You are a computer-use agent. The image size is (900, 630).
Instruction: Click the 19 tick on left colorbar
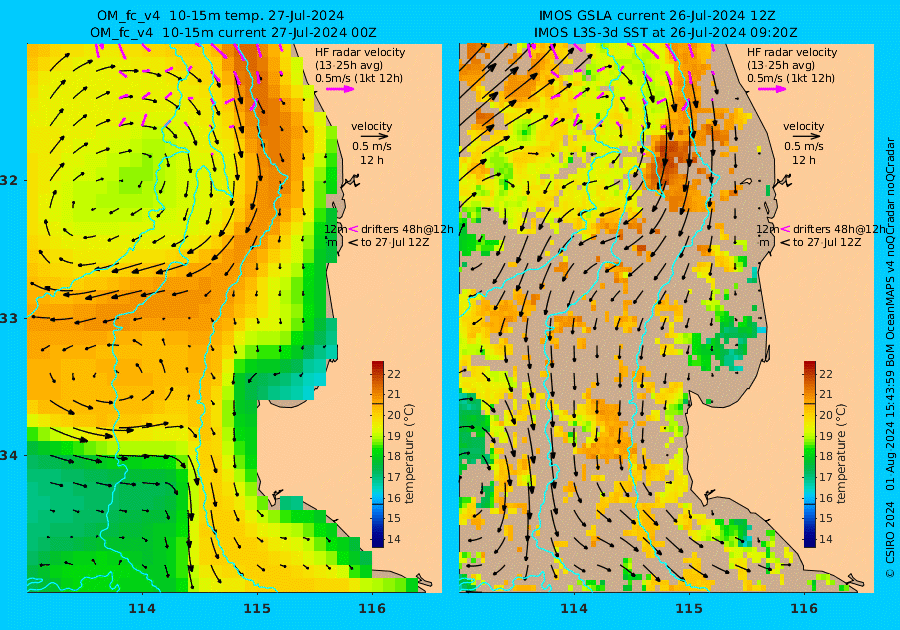coord(394,436)
